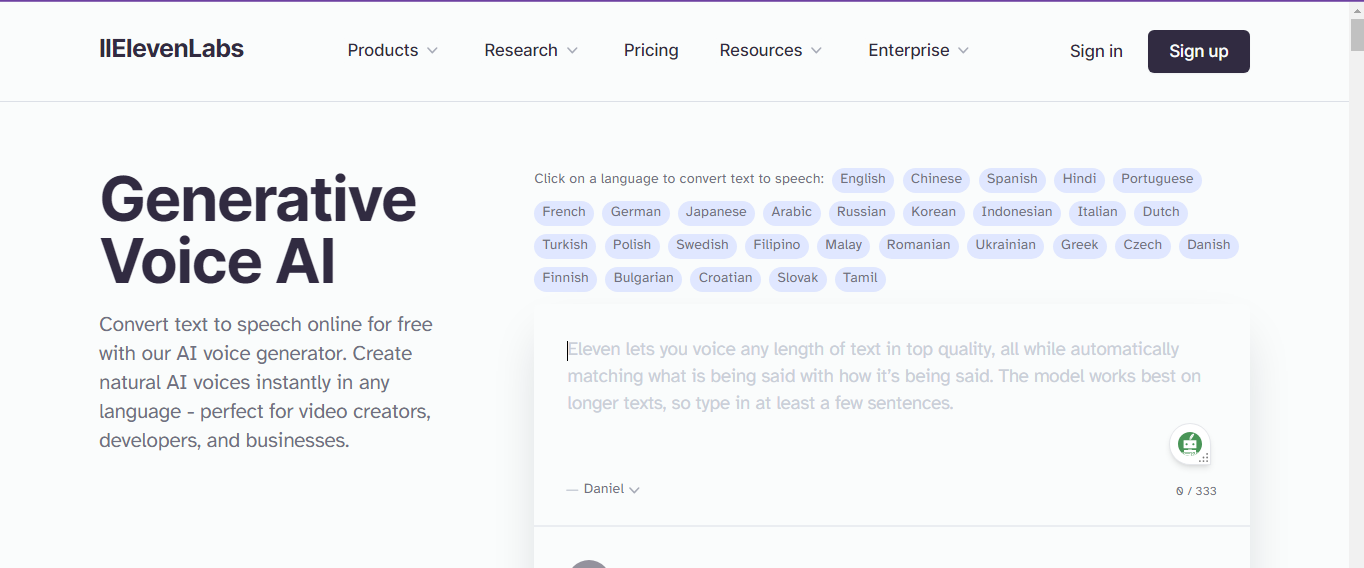Select the Swedish language chip
This screenshot has width=1364, height=568.
(x=703, y=245)
